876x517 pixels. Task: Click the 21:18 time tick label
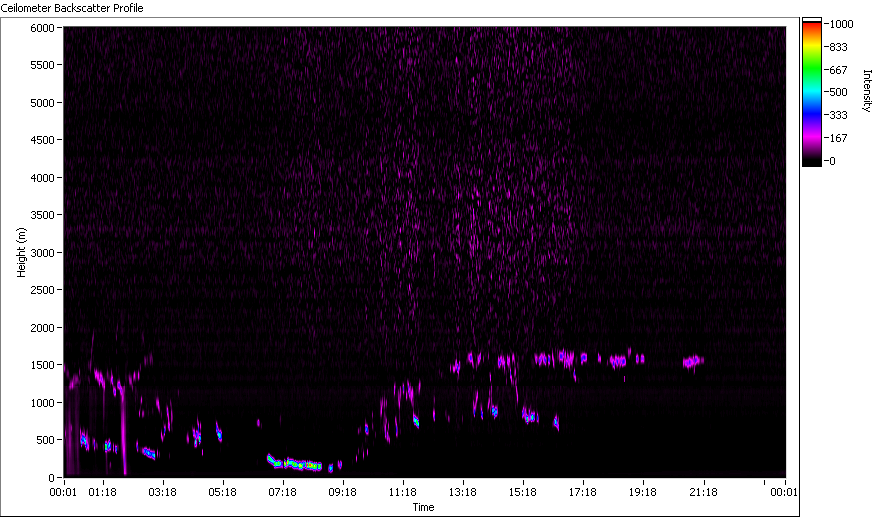click(703, 492)
